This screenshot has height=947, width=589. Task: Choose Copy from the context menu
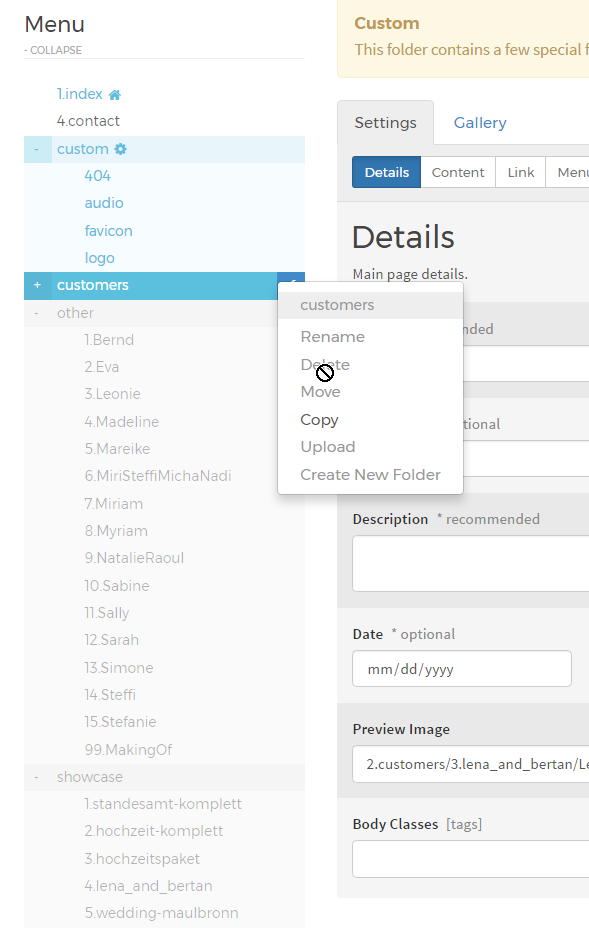point(319,420)
